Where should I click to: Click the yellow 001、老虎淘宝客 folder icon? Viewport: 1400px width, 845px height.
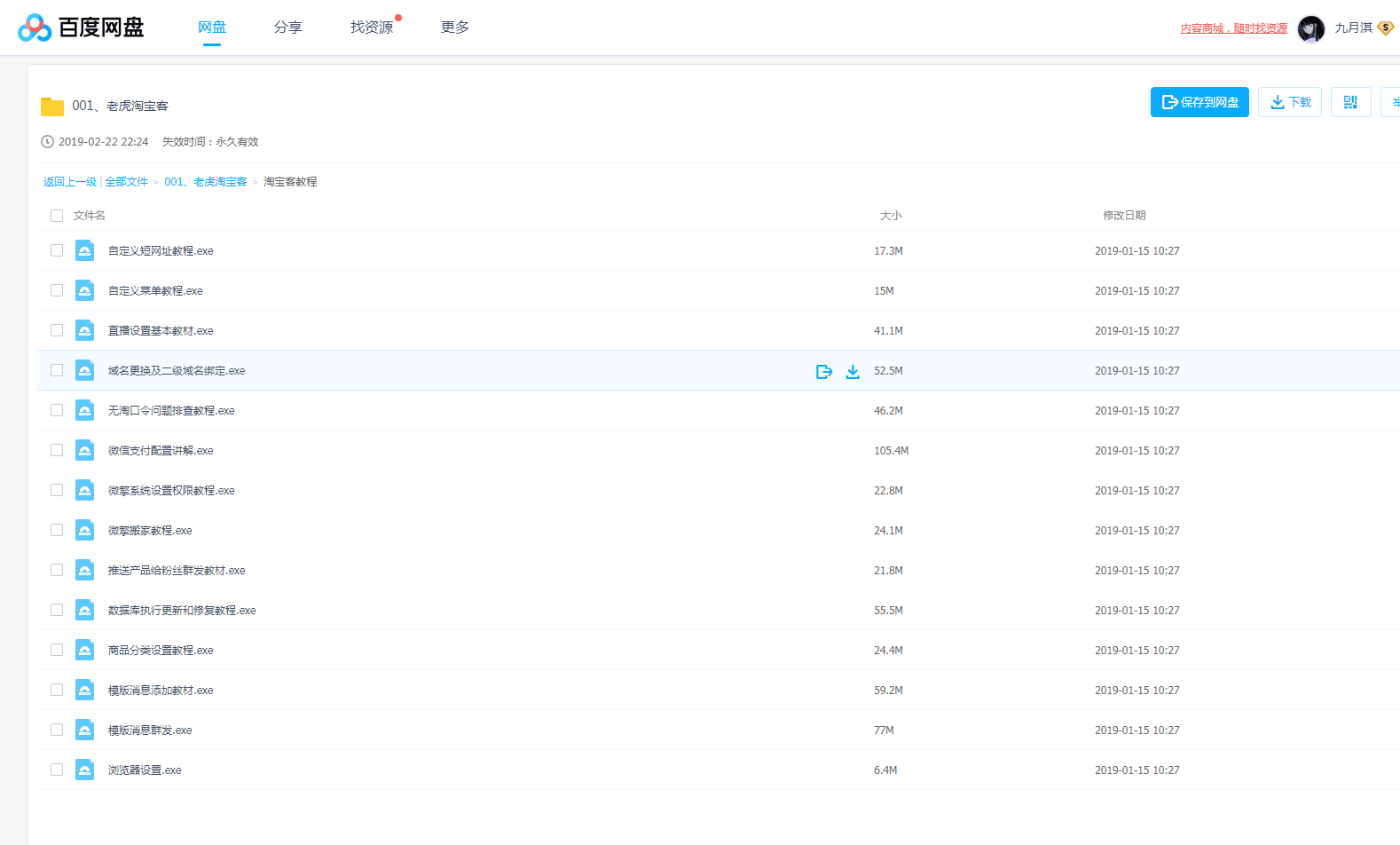click(x=52, y=107)
